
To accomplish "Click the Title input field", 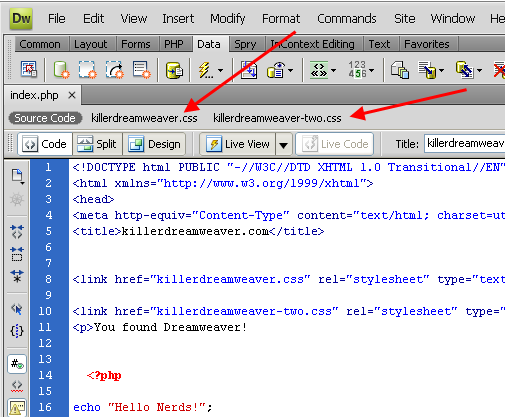I will [x=465, y=144].
